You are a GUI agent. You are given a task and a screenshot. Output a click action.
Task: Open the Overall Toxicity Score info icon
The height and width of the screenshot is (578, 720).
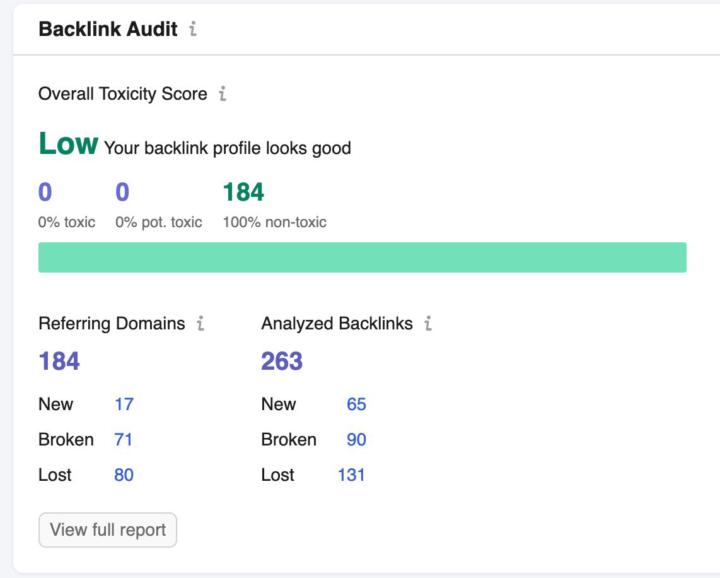223,94
